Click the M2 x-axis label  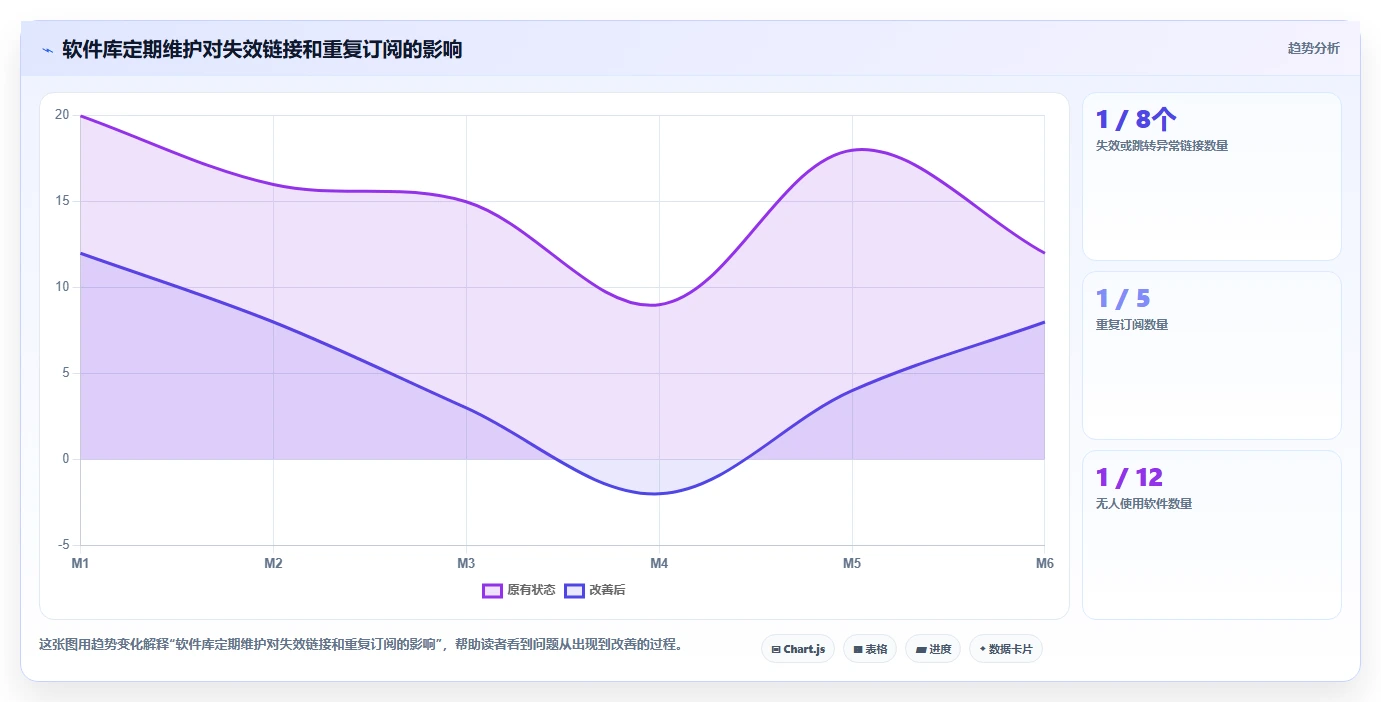coord(273,563)
